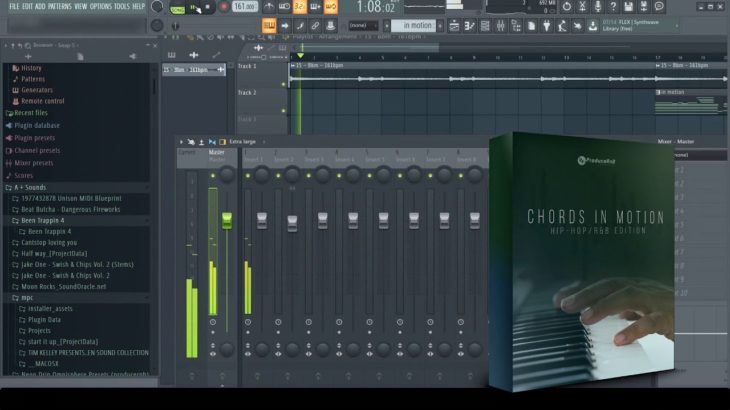Viewport: 730px width, 410px height.
Task: Click the tempo field showing 161
Action: [x=245, y=7]
